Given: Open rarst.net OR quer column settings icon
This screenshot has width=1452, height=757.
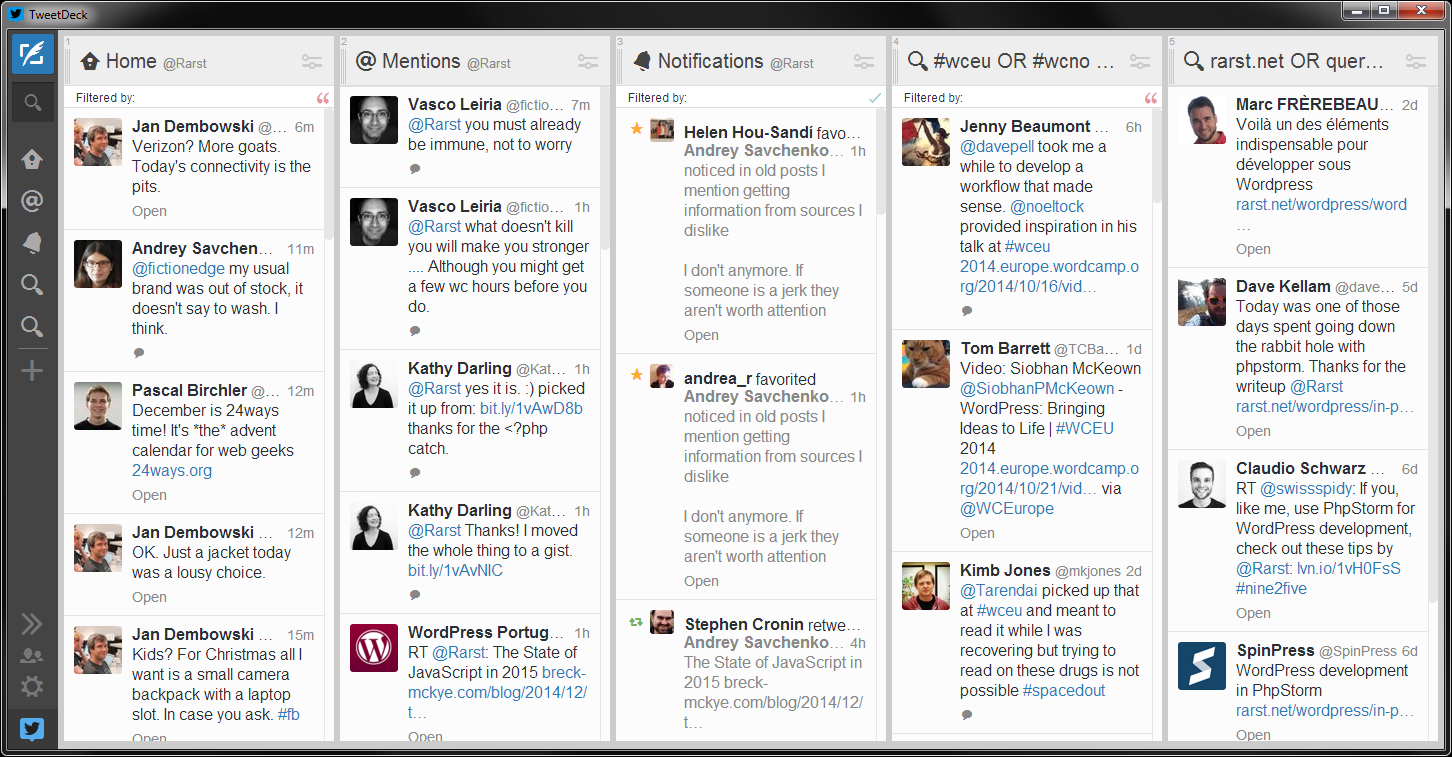Looking at the screenshot, I should pos(1416,62).
